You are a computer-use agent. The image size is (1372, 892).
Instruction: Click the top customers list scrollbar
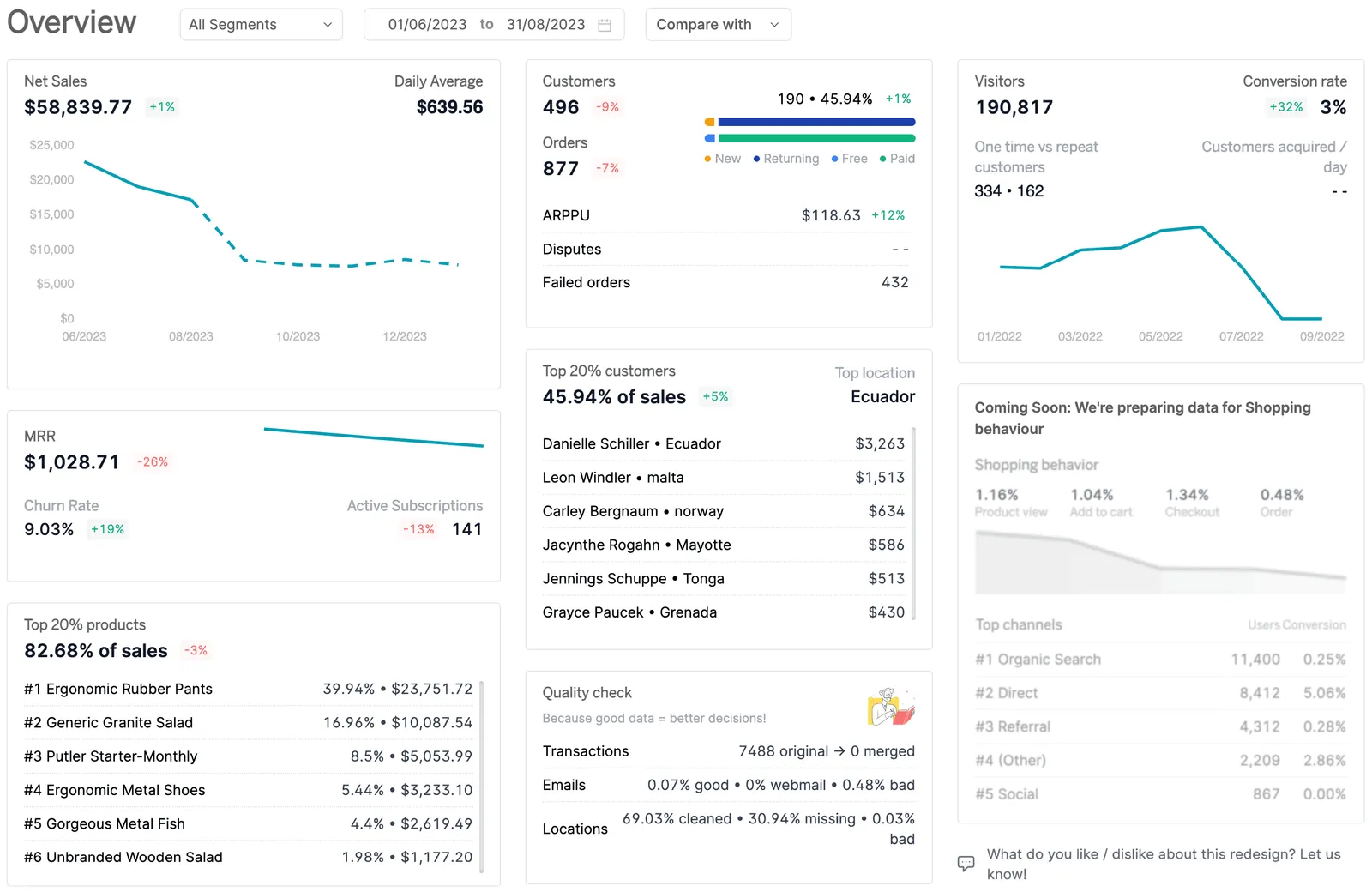[913, 522]
